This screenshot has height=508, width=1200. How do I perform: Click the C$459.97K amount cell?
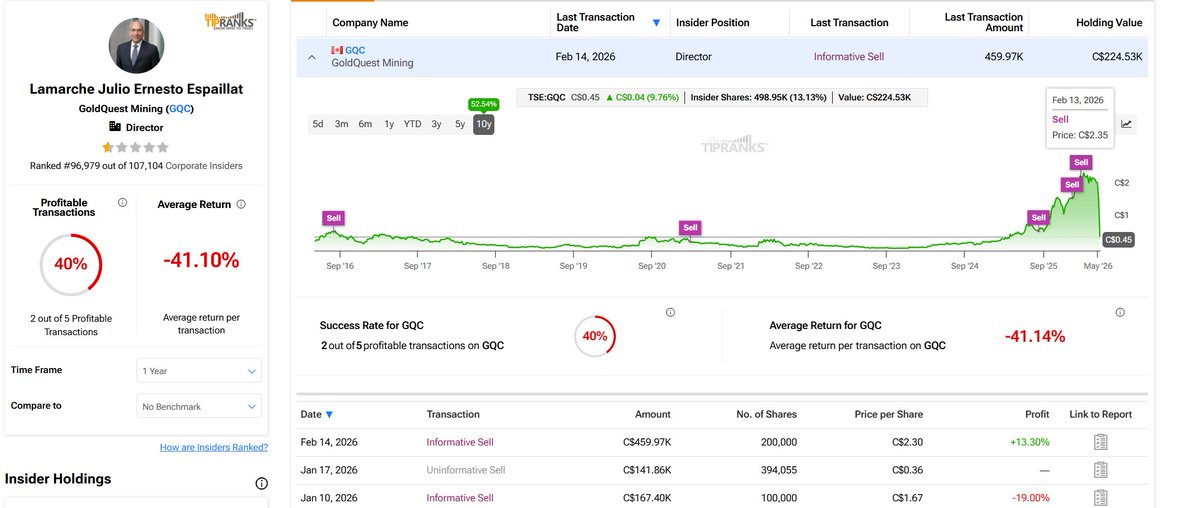(x=646, y=442)
